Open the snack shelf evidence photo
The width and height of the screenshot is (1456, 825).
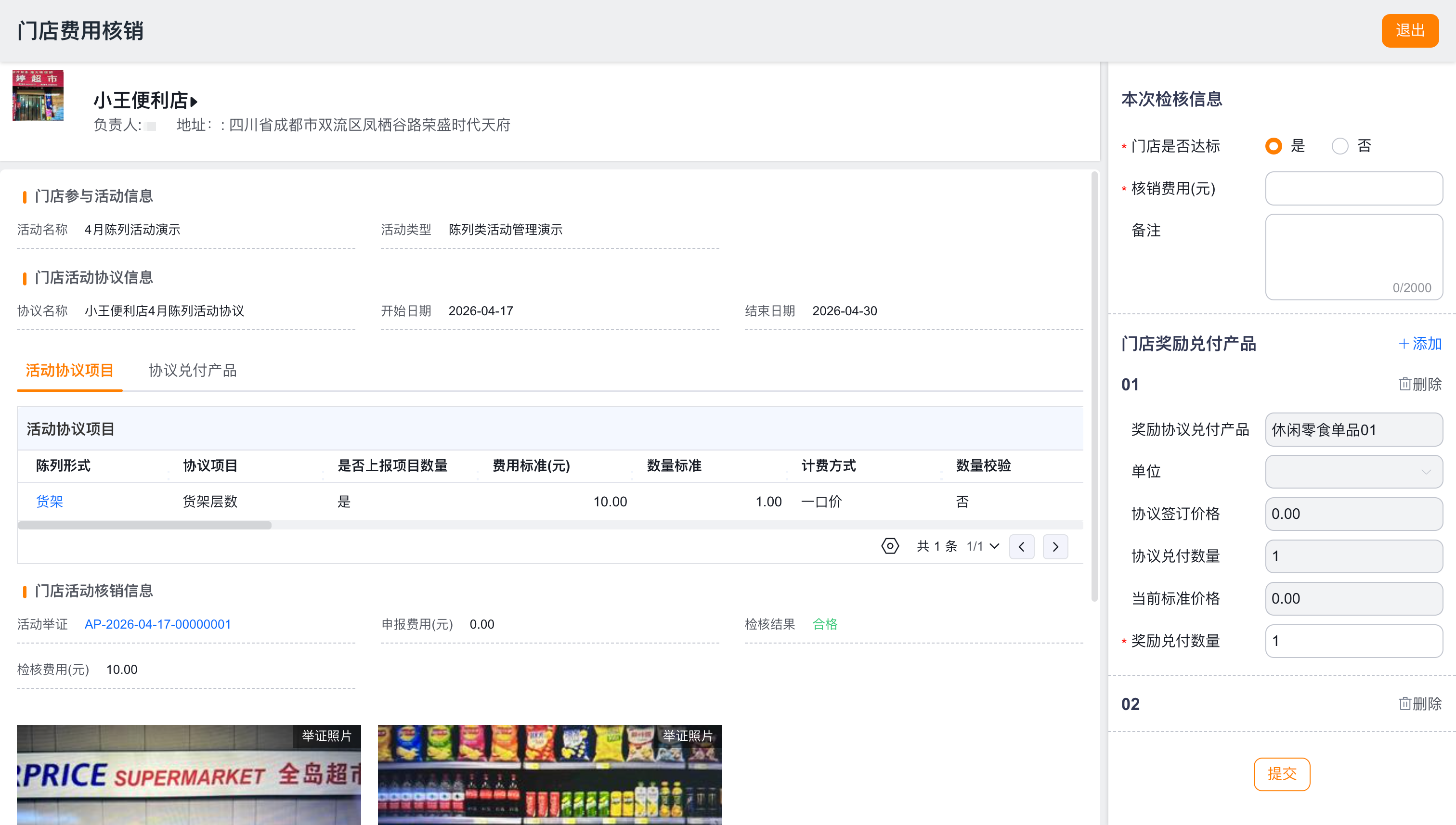tap(550, 774)
